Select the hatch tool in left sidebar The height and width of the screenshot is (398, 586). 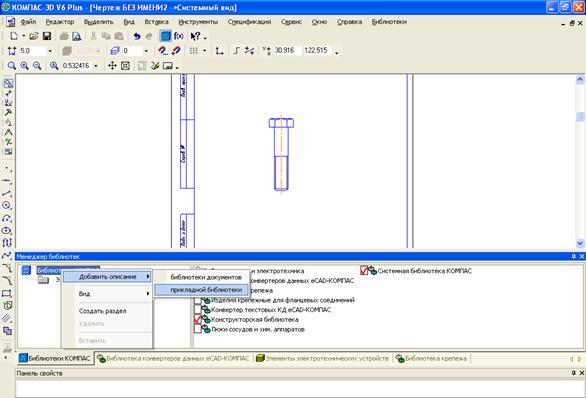tap(7, 318)
